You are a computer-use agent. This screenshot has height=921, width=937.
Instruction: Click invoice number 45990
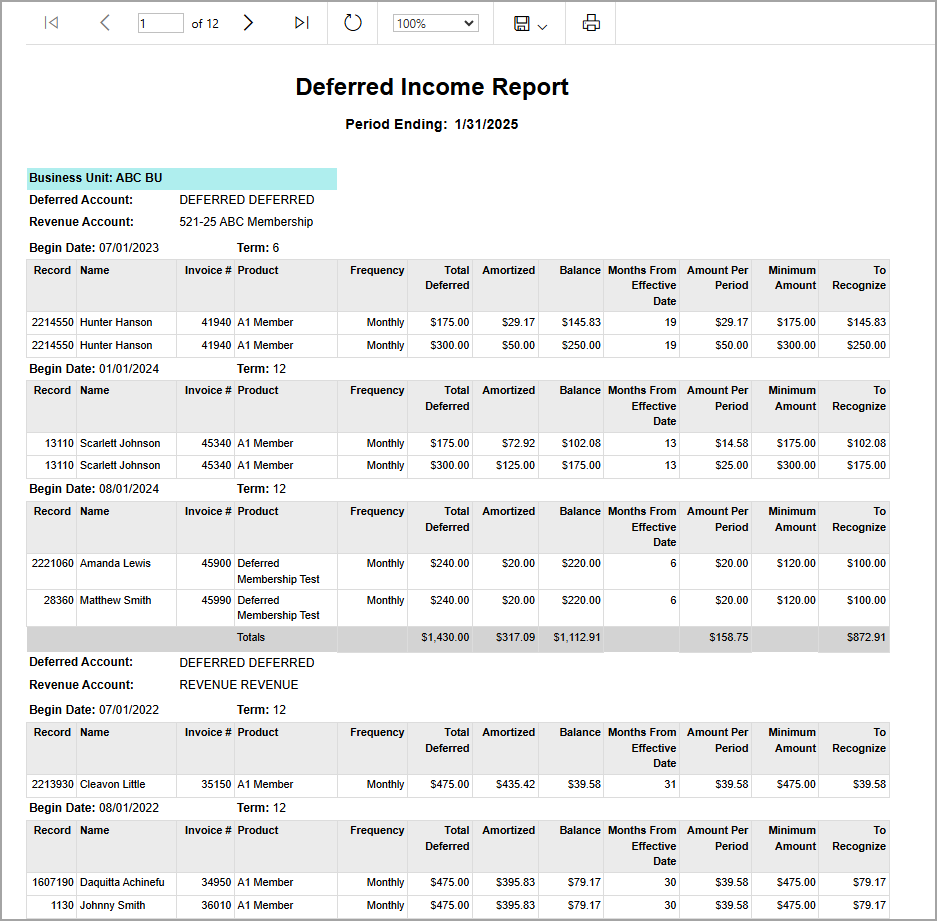(x=216, y=600)
